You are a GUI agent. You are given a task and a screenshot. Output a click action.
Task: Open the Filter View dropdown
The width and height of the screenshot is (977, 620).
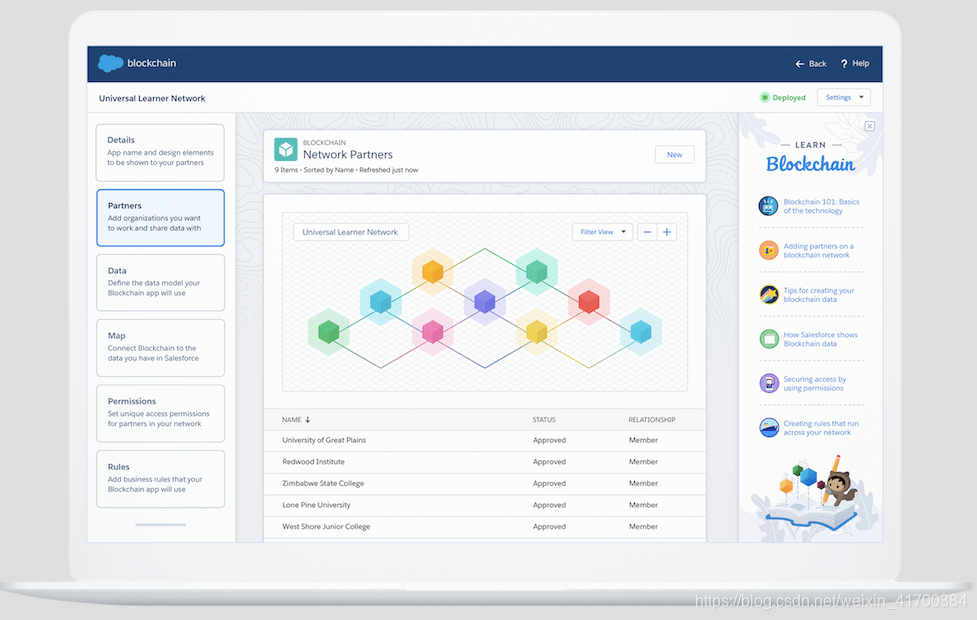coord(602,232)
